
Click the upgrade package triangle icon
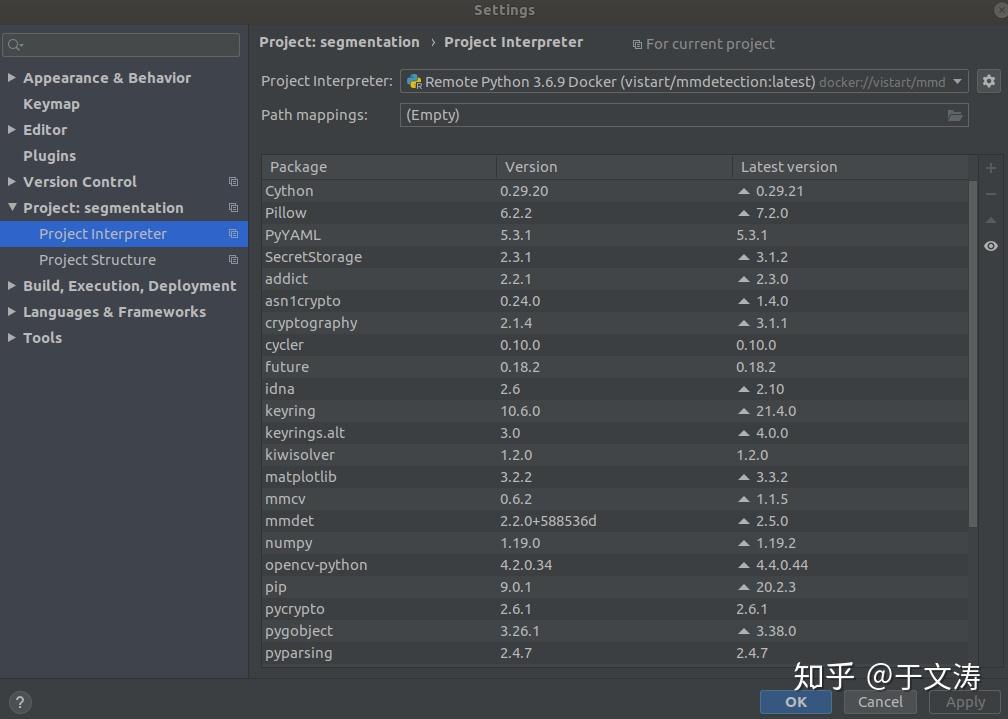(x=991, y=220)
